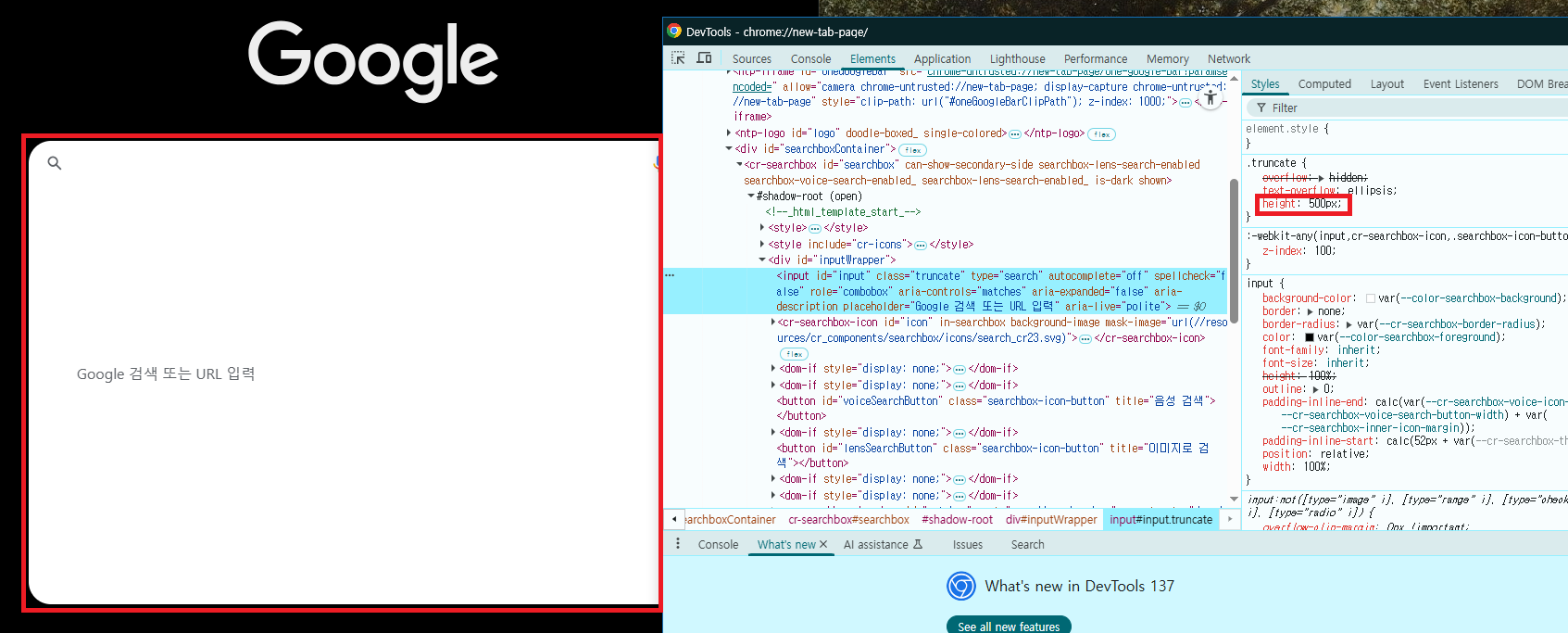Screen dimensions: 1568x633
Task: Expand the first style element node
Action: click(762, 228)
